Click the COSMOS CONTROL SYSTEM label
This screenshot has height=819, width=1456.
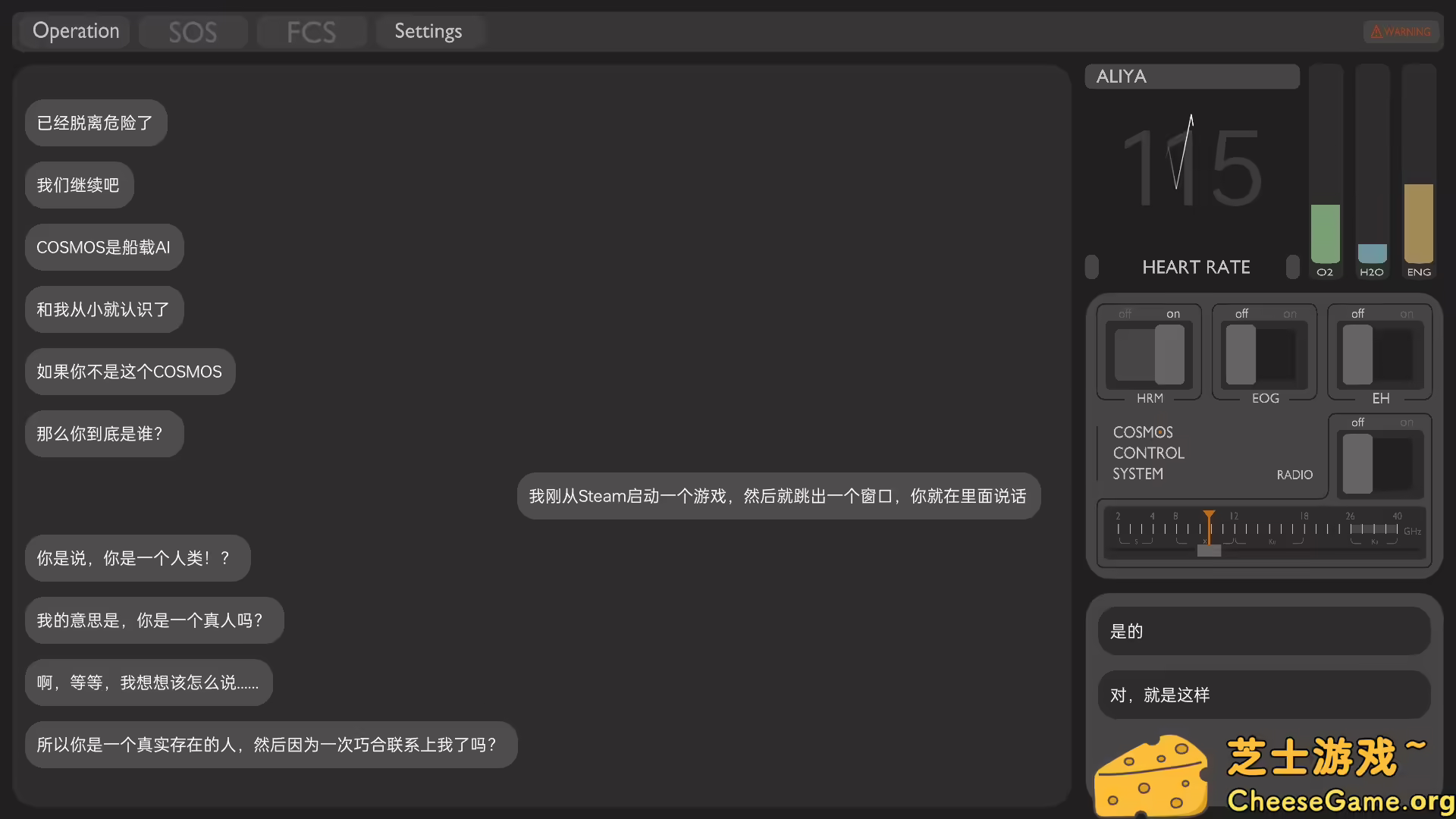pos(1147,453)
